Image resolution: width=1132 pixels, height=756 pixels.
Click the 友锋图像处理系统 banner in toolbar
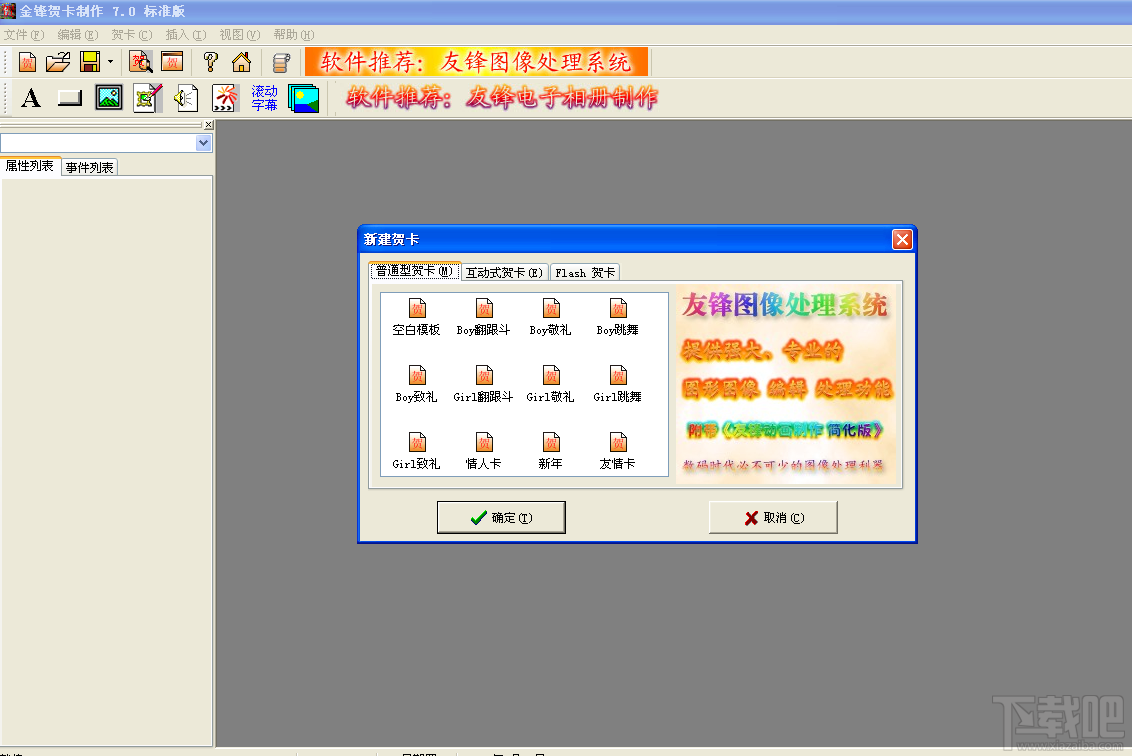pyautogui.click(x=476, y=62)
